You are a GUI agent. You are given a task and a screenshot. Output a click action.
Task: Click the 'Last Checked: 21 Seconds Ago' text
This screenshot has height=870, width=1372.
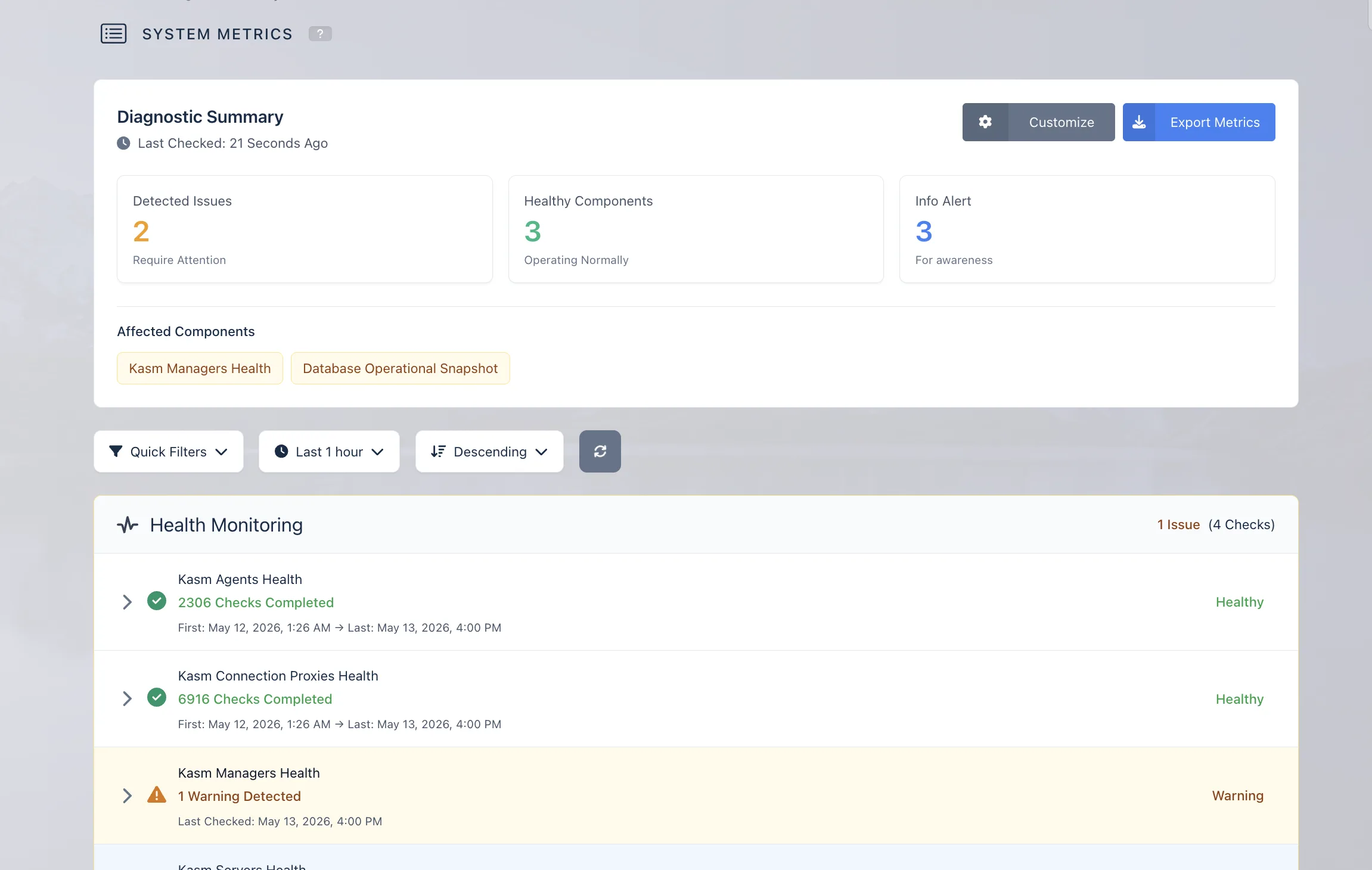(232, 144)
